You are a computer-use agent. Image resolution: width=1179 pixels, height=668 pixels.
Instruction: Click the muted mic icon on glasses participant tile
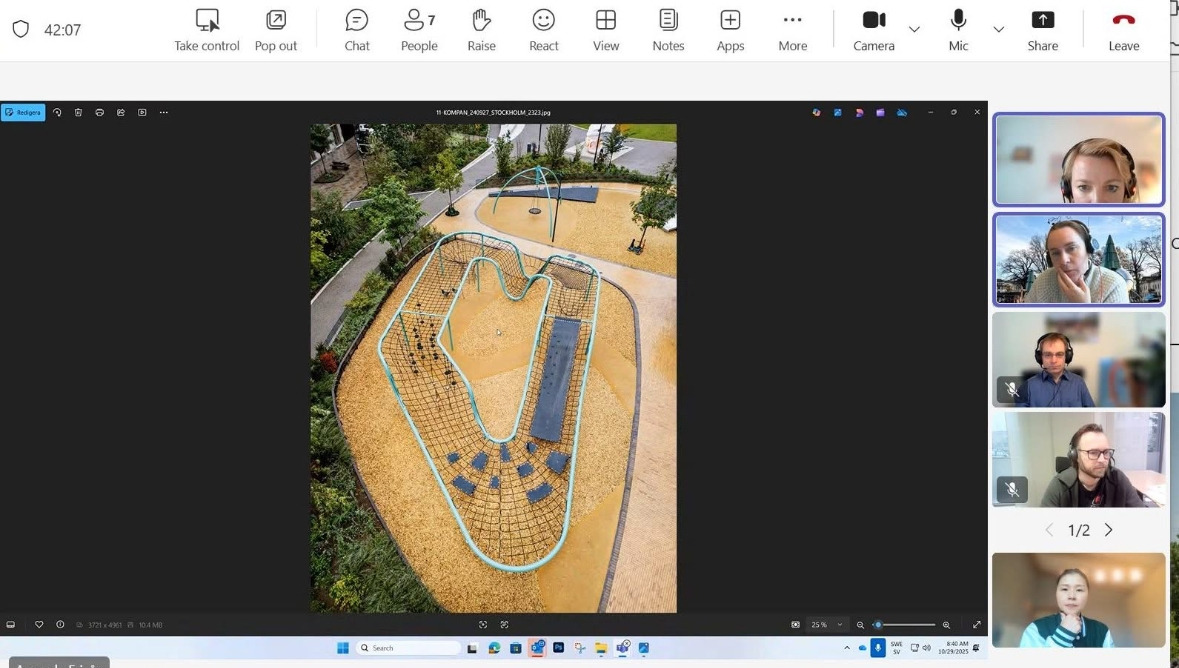(x=1012, y=490)
